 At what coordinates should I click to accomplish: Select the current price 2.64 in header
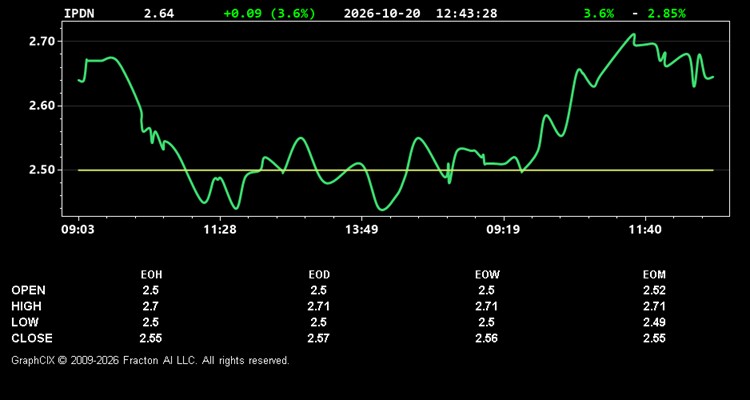(x=159, y=13)
